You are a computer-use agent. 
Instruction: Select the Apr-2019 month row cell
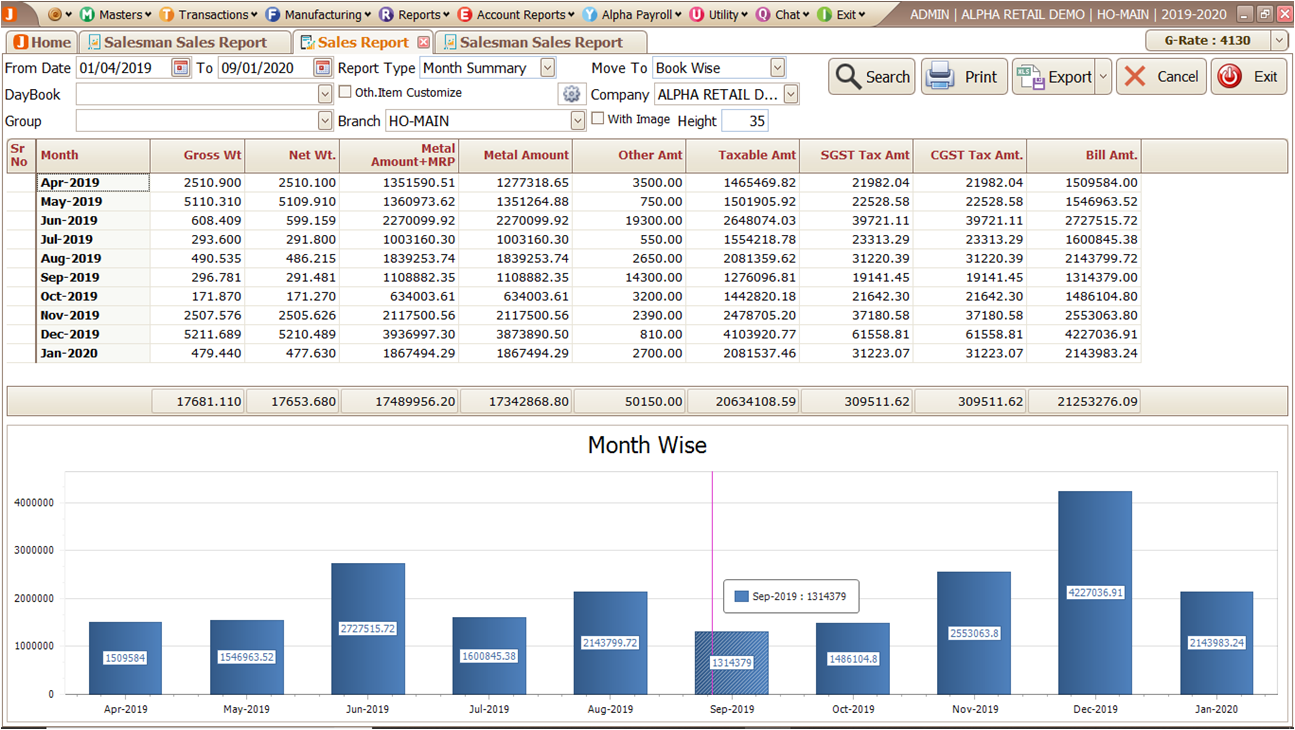pyautogui.click(x=93, y=182)
